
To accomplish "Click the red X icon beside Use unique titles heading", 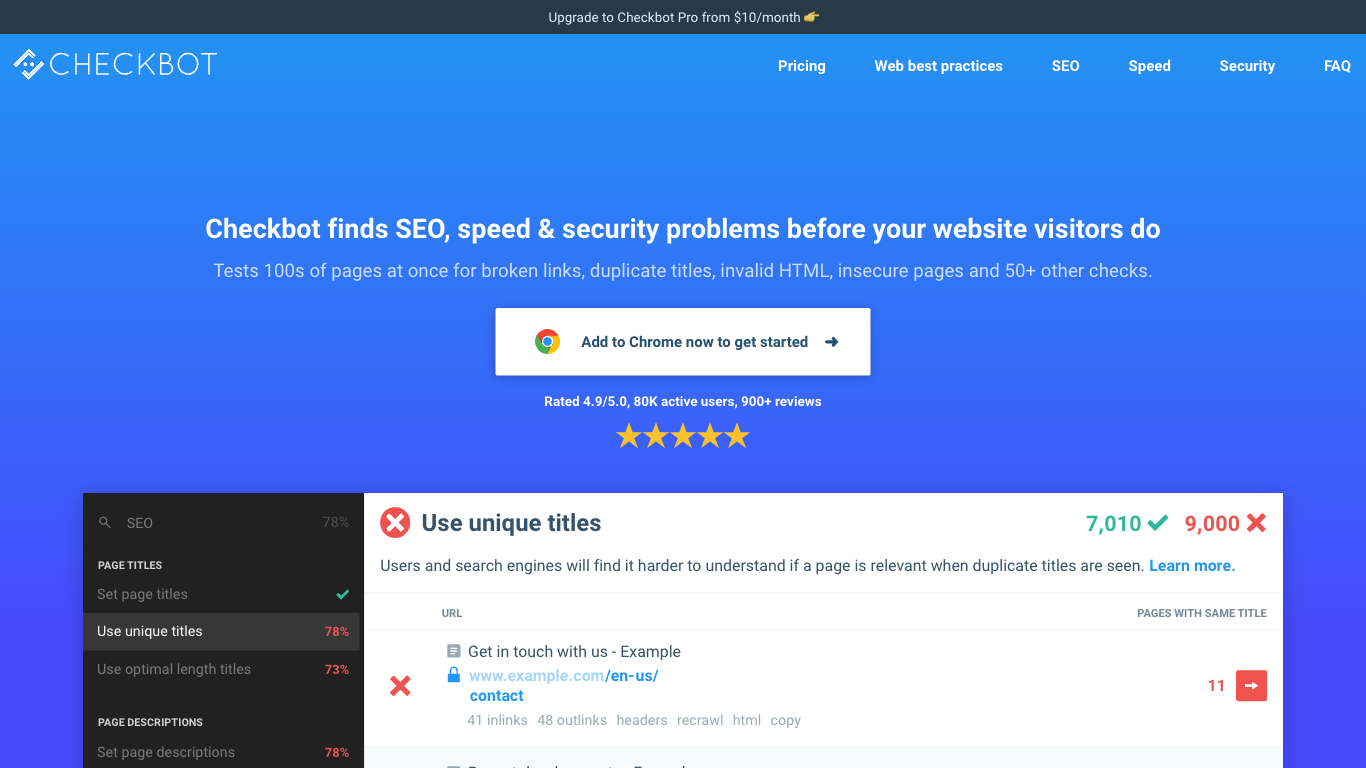I will pyautogui.click(x=395, y=523).
